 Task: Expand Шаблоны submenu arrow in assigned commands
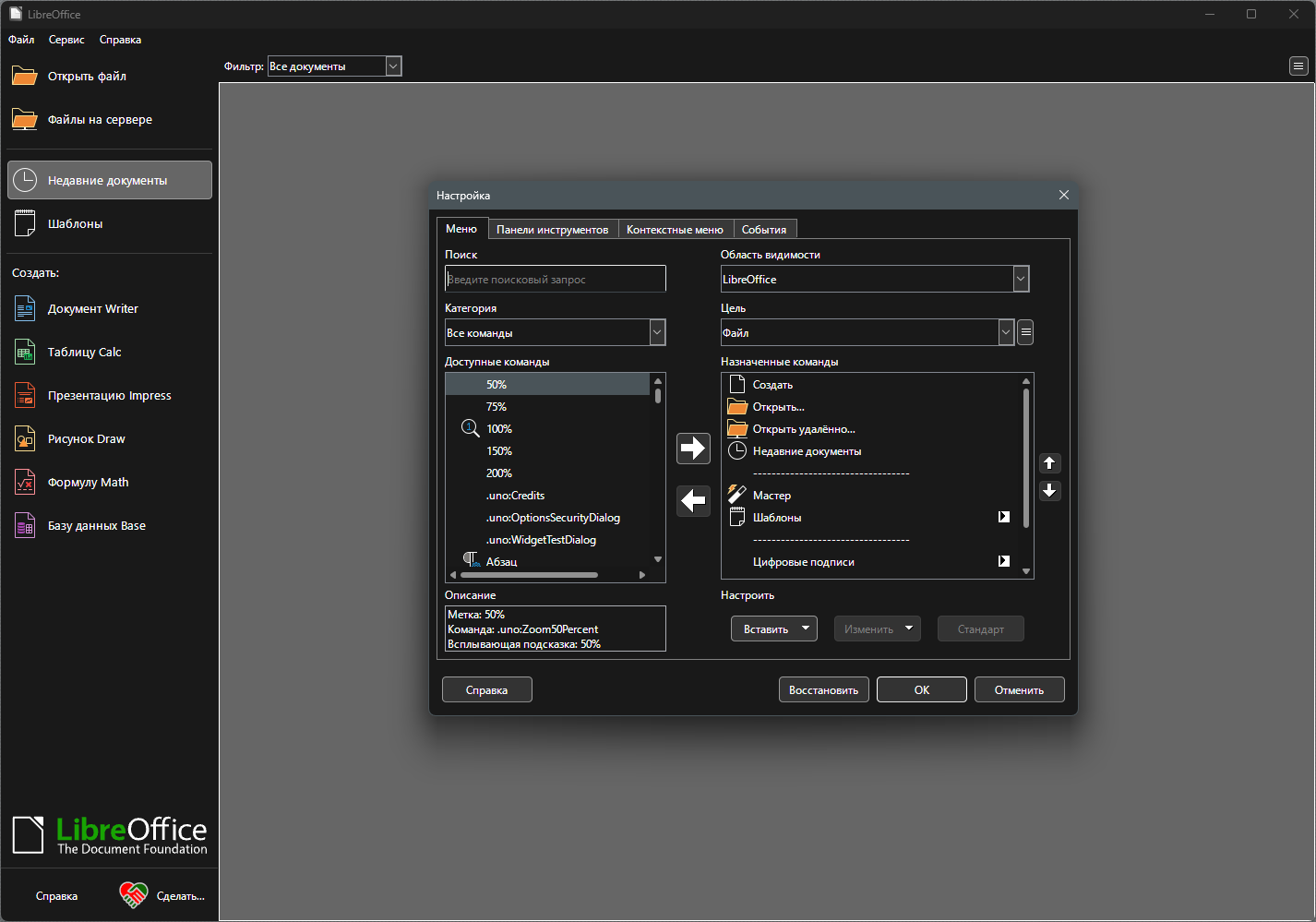pos(1004,517)
